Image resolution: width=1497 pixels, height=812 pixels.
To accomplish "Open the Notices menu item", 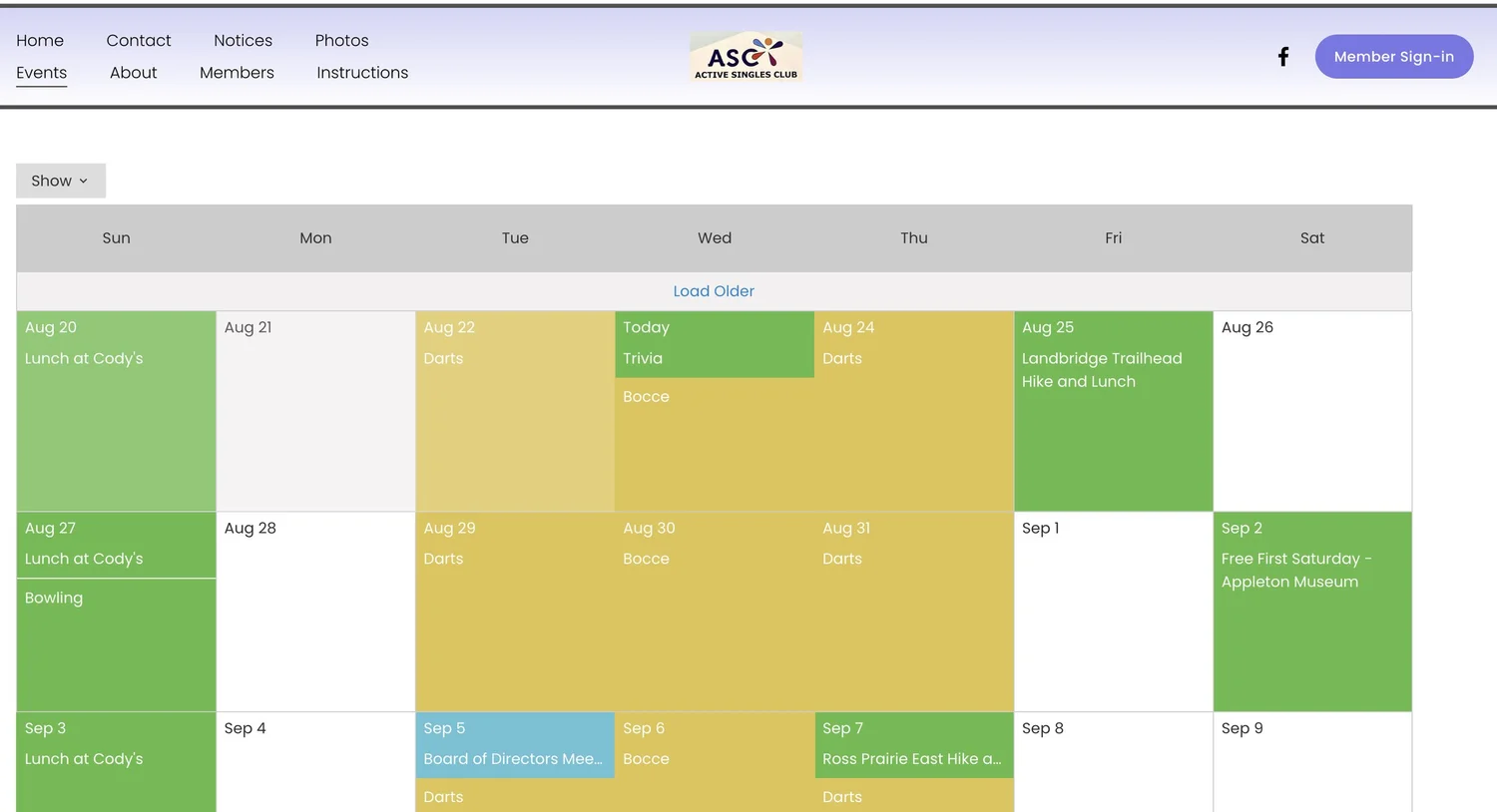I will [x=243, y=40].
